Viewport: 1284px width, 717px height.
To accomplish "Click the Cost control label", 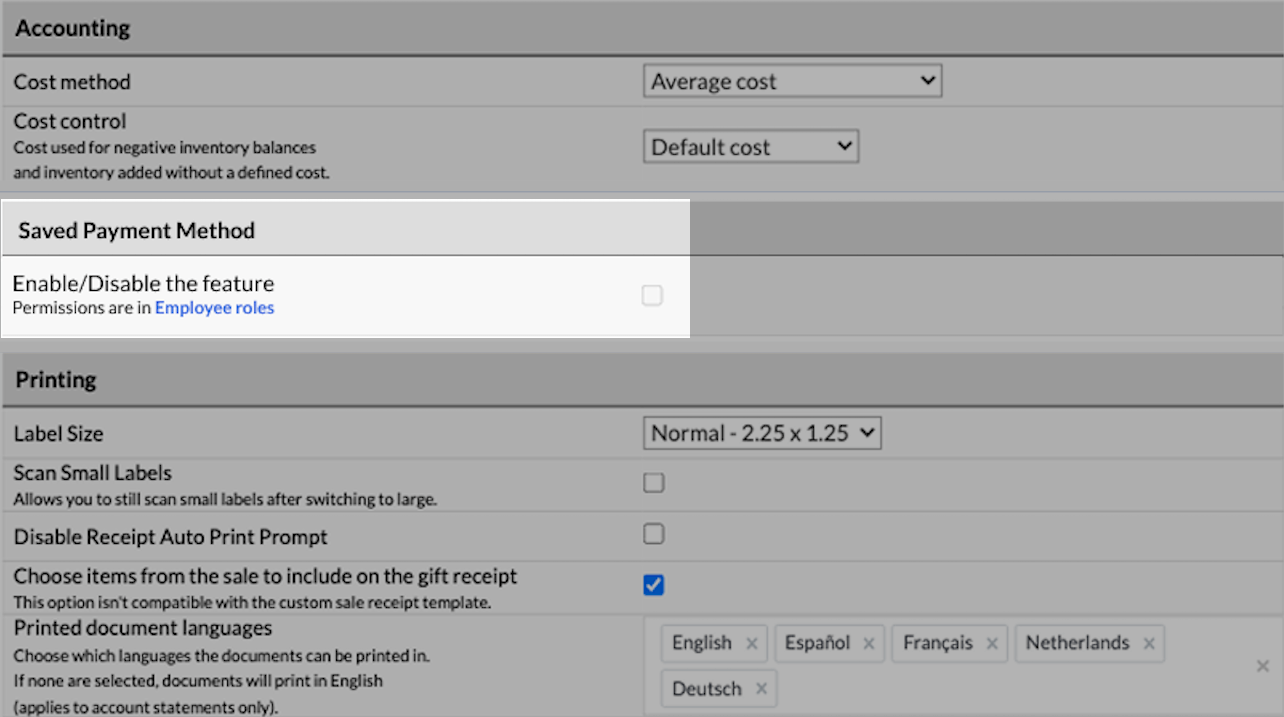I will [70, 122].
